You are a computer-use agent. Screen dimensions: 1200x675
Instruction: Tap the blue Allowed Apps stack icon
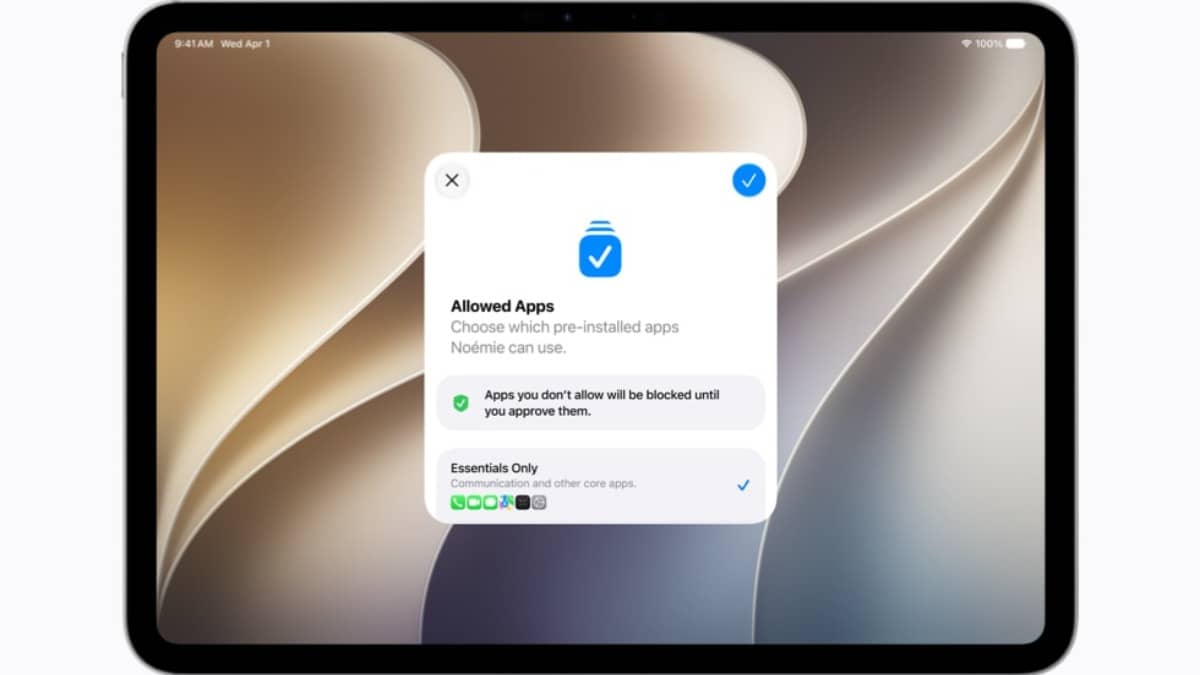600,249
